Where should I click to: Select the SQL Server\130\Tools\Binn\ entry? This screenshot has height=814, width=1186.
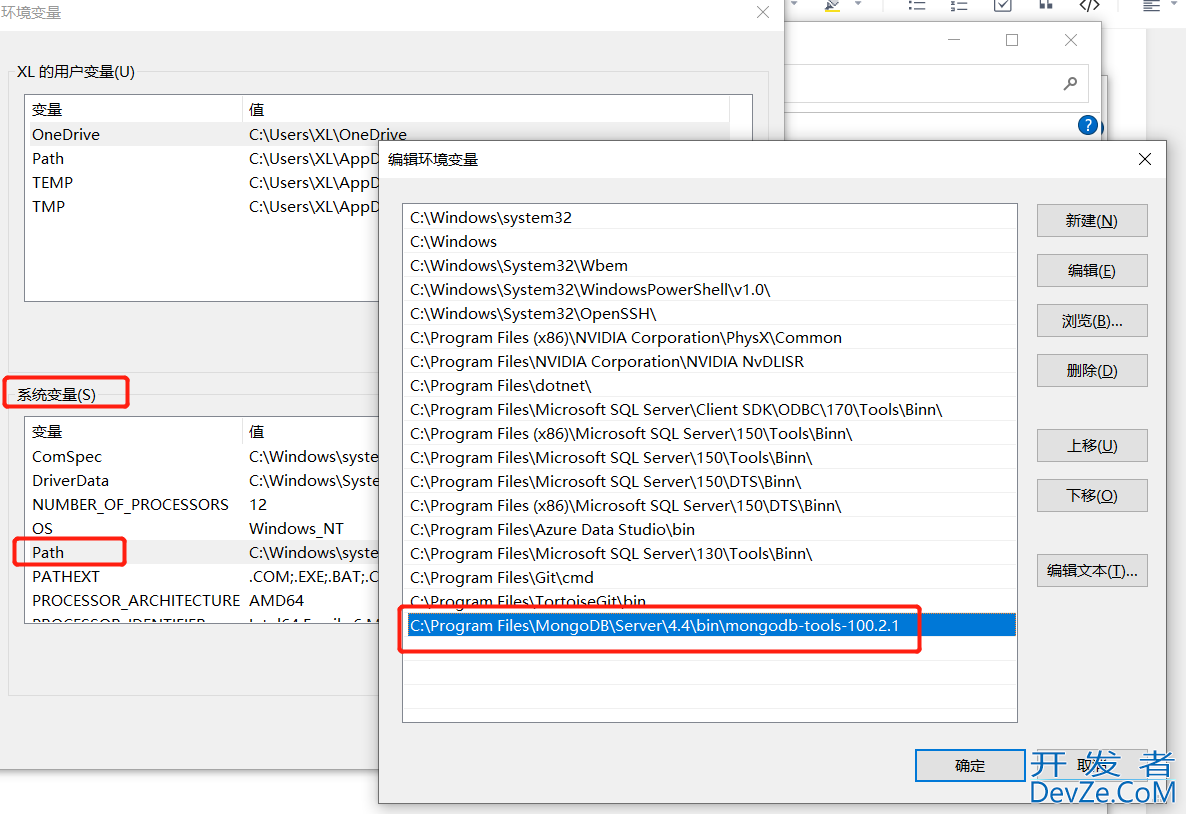(709, 554)
